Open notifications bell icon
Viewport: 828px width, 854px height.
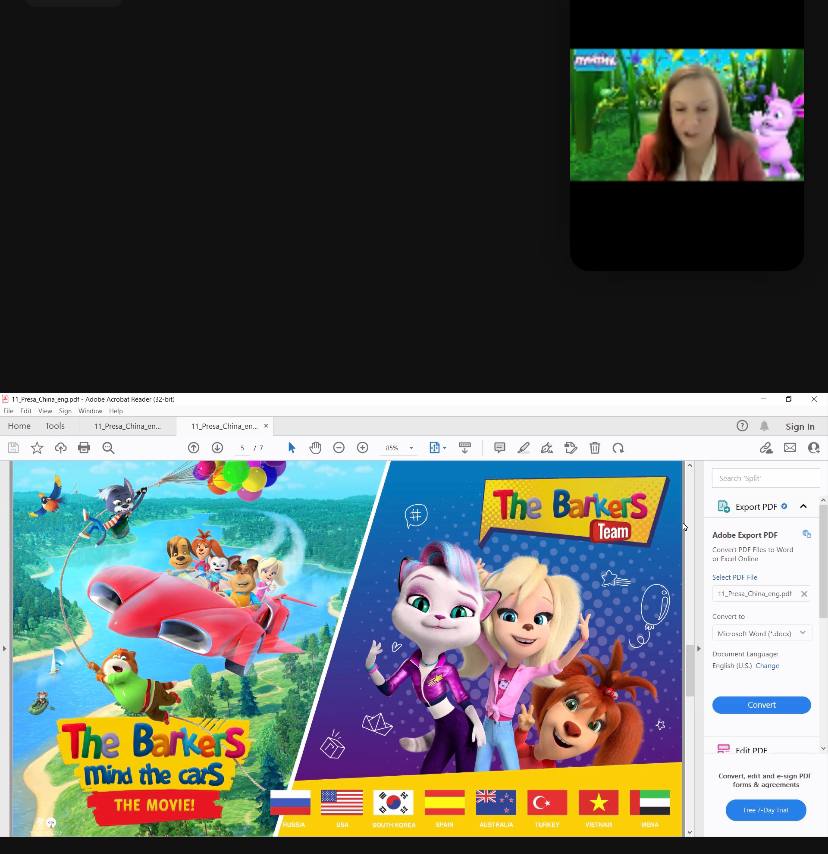[x=764, y=426]
